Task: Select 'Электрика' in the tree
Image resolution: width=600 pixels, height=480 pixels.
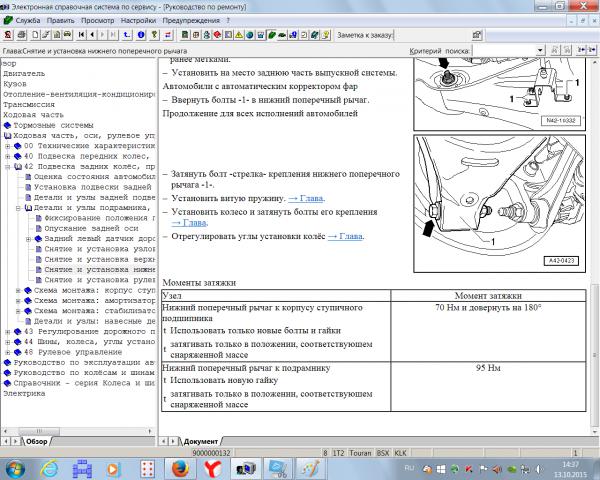Action: pyautogui.click(x=24, y=393)
